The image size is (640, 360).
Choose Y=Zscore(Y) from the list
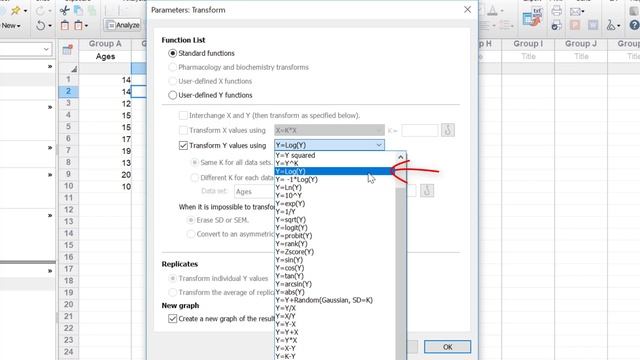coord(335,252)
